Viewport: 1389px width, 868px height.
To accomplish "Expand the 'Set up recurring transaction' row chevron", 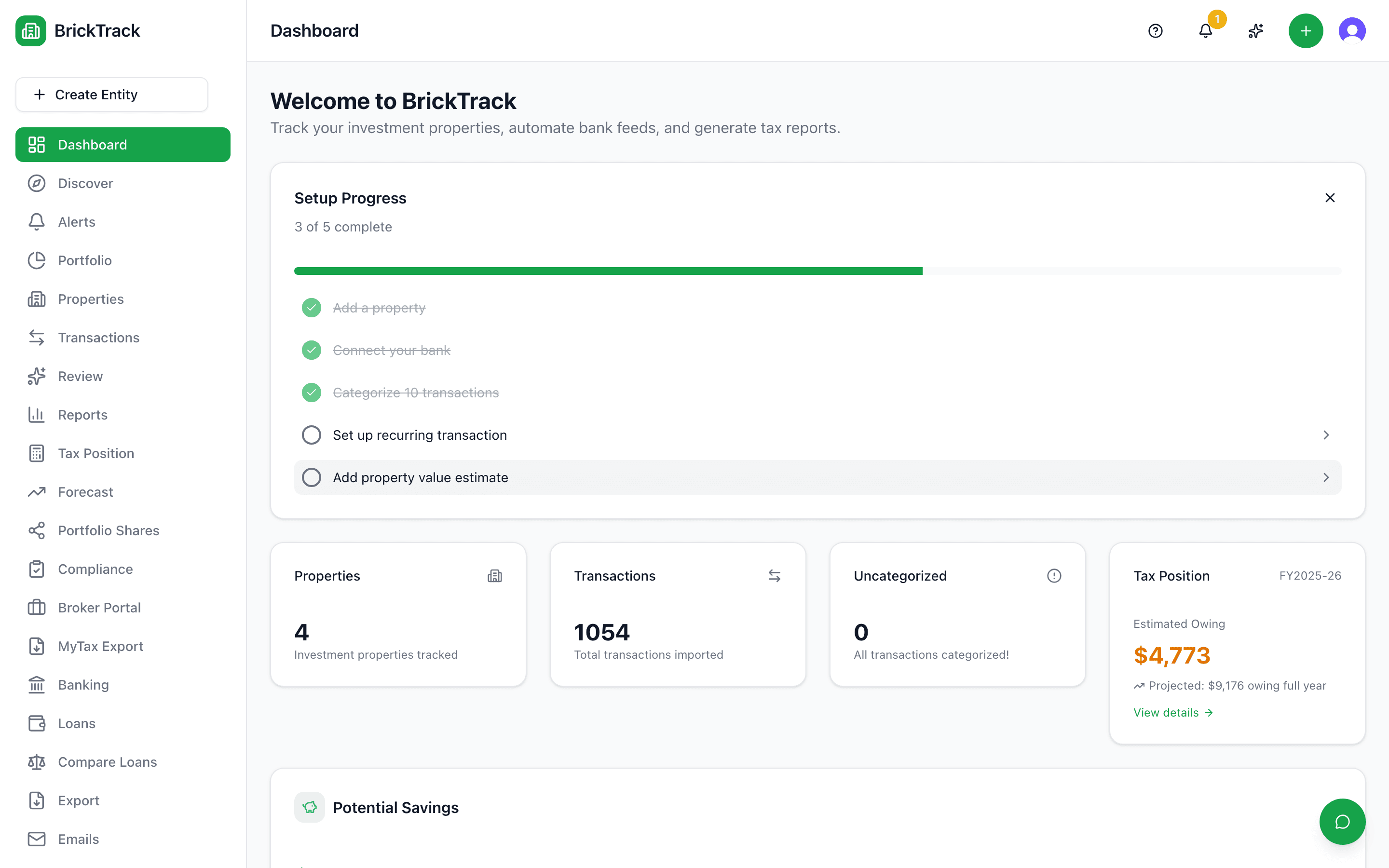I will (x=1326, y=434).
